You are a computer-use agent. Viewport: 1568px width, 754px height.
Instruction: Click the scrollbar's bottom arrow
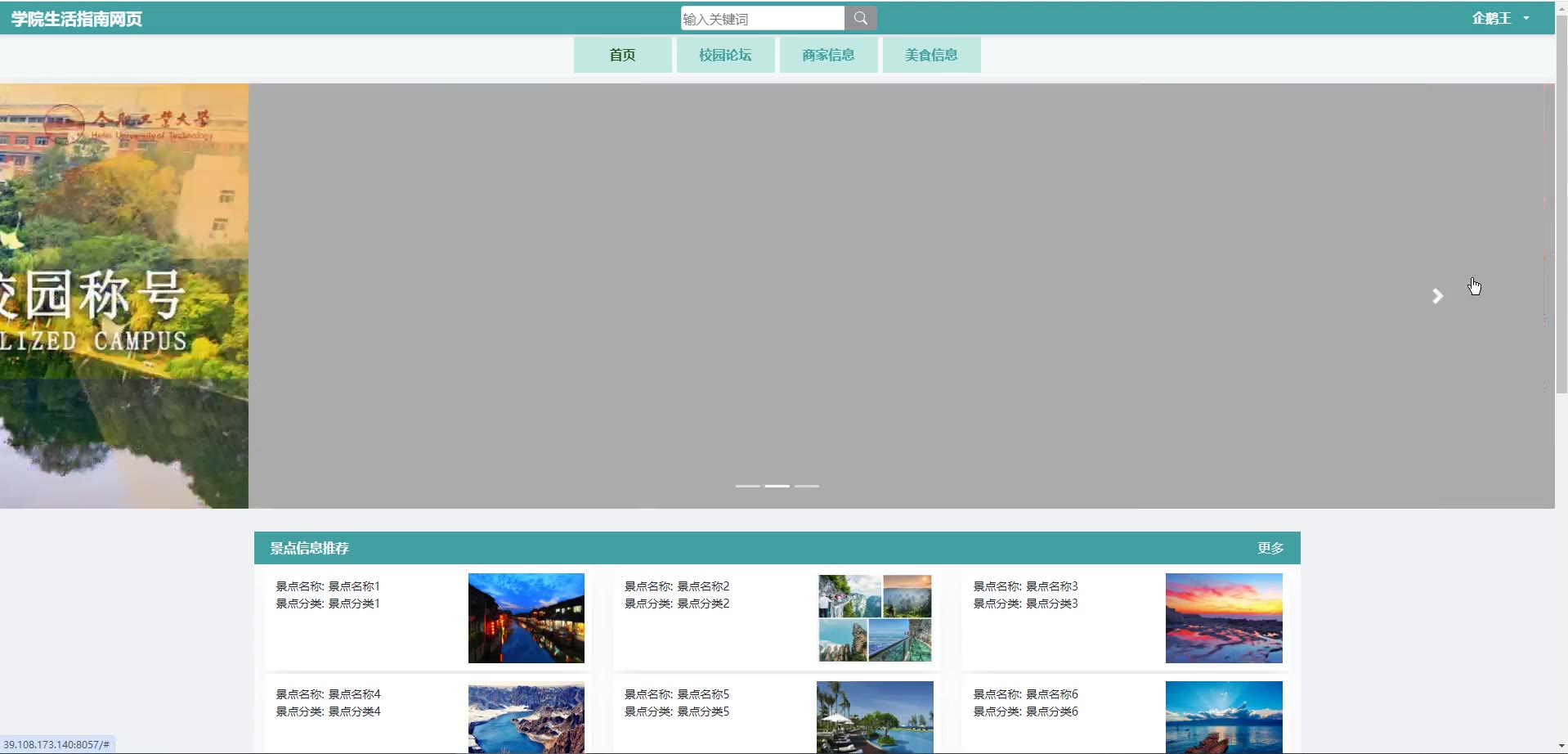(x=1561, y=747)
